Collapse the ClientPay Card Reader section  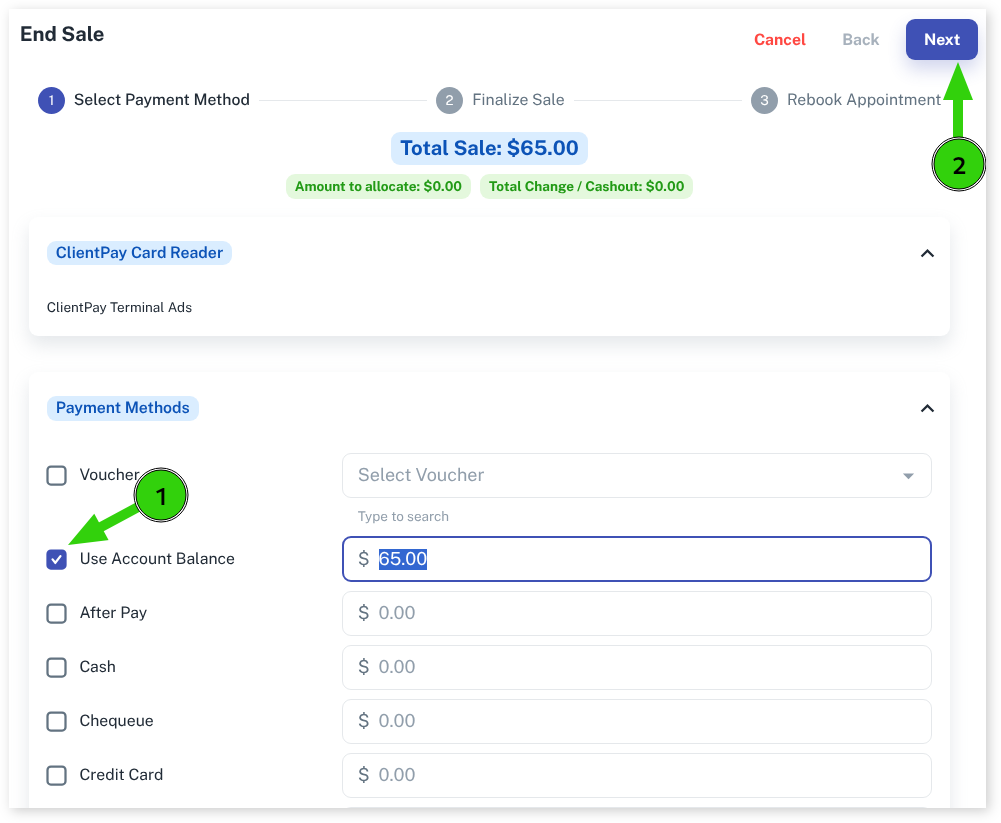[927, 253]
